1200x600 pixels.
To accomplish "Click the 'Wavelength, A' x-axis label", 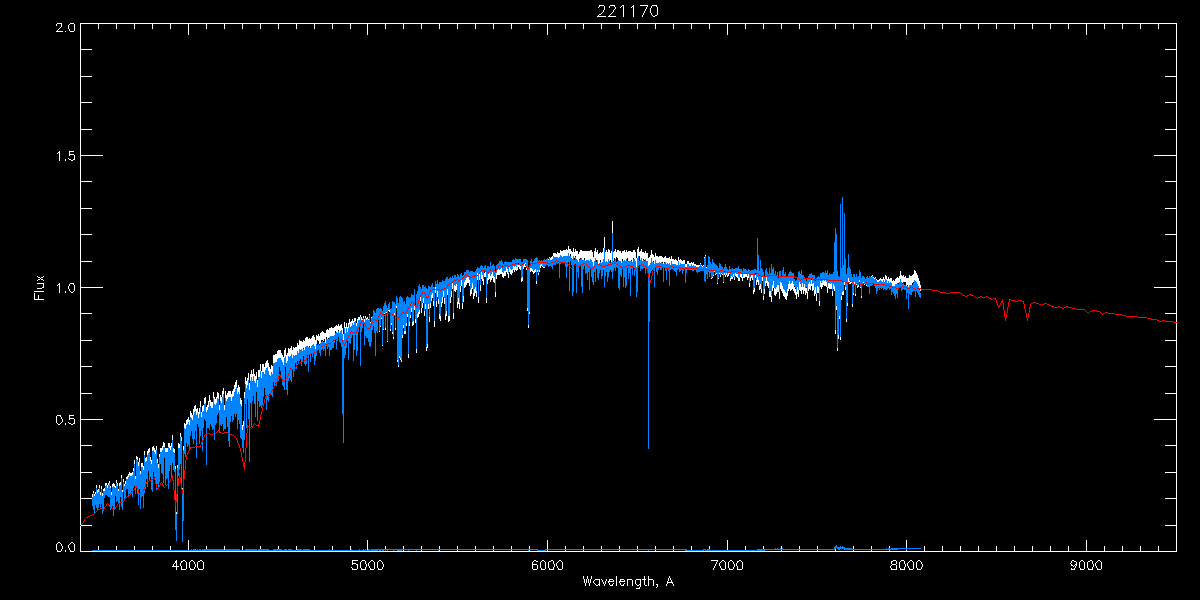I will coord(627,581).
